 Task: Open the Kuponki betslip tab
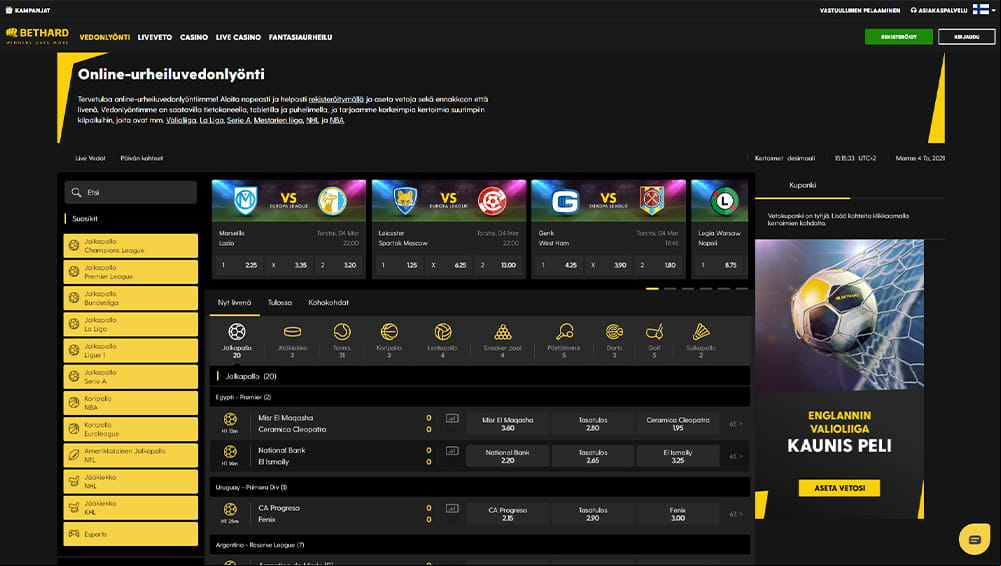802,185
